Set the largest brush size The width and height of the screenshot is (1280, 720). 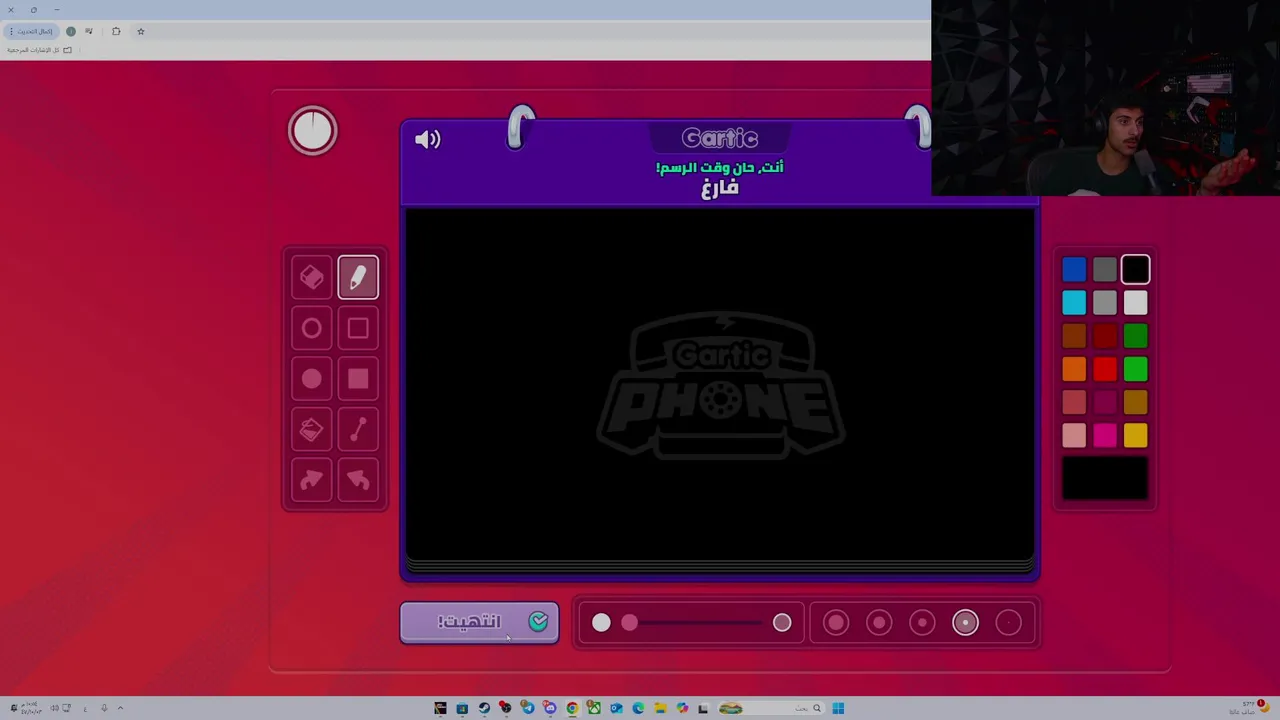pos(836,623)
